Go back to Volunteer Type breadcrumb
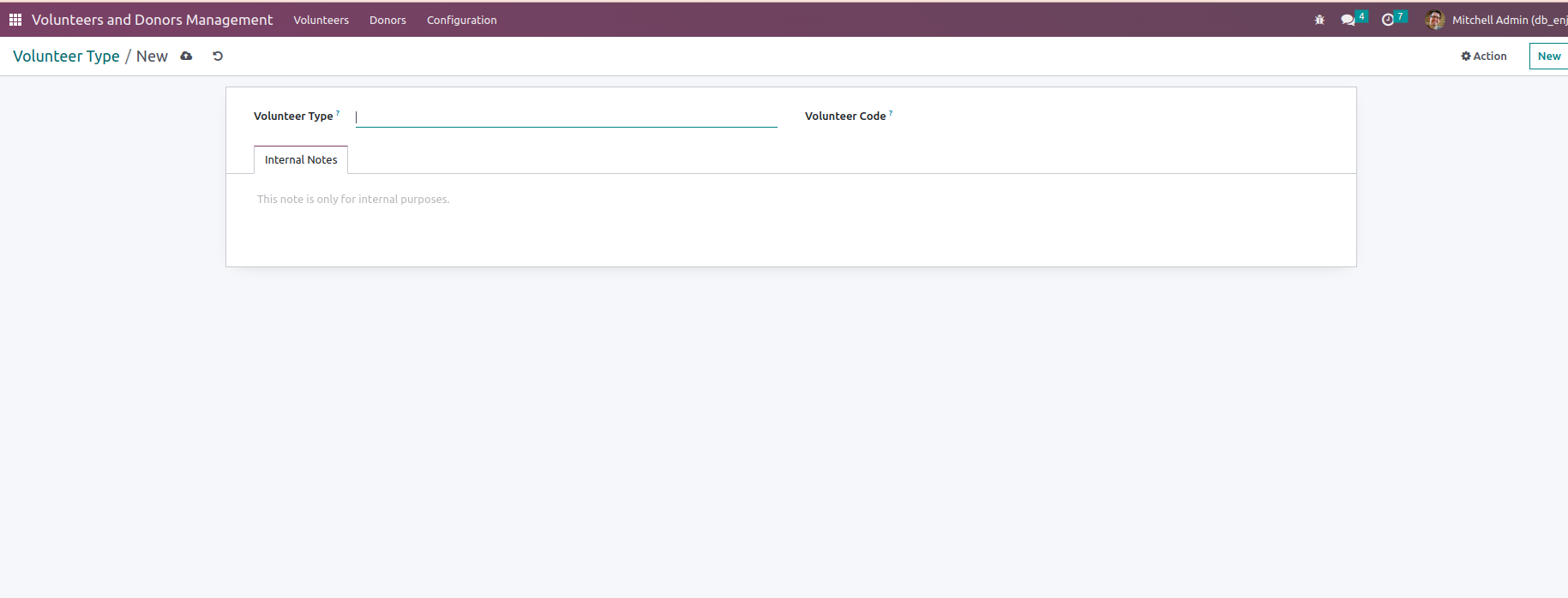The image size is (1568, 598). click(66, 56)
